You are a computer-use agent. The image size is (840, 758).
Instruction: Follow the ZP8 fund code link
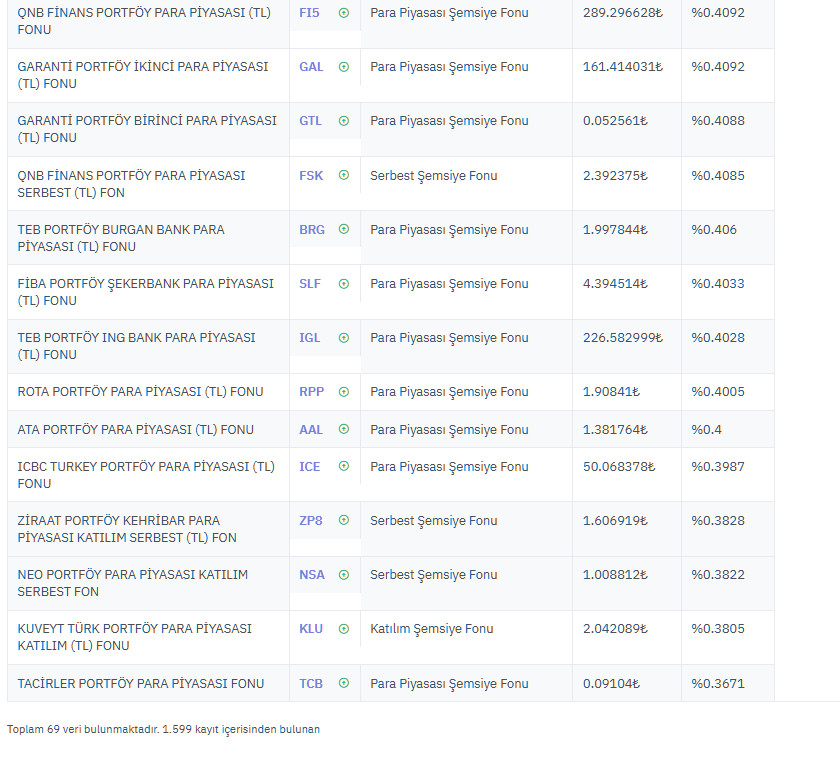click(x=311, y=520)
